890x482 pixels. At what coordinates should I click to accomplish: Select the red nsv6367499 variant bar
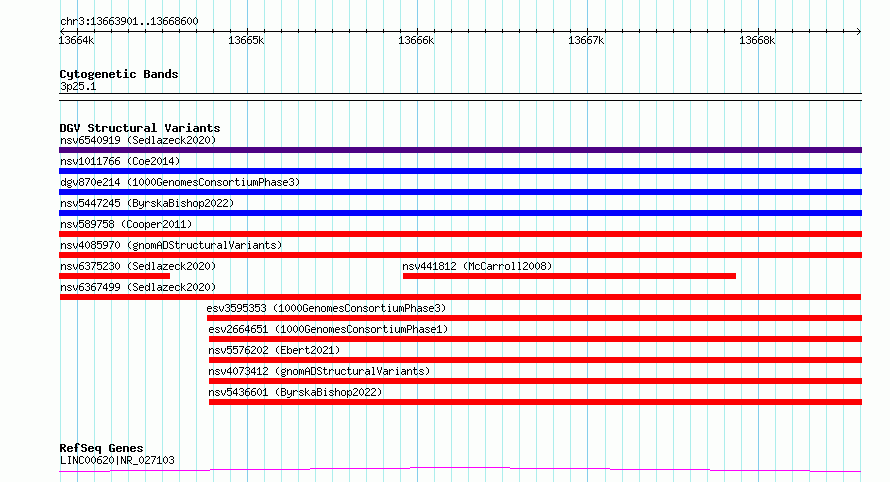(x=460, y=297)
